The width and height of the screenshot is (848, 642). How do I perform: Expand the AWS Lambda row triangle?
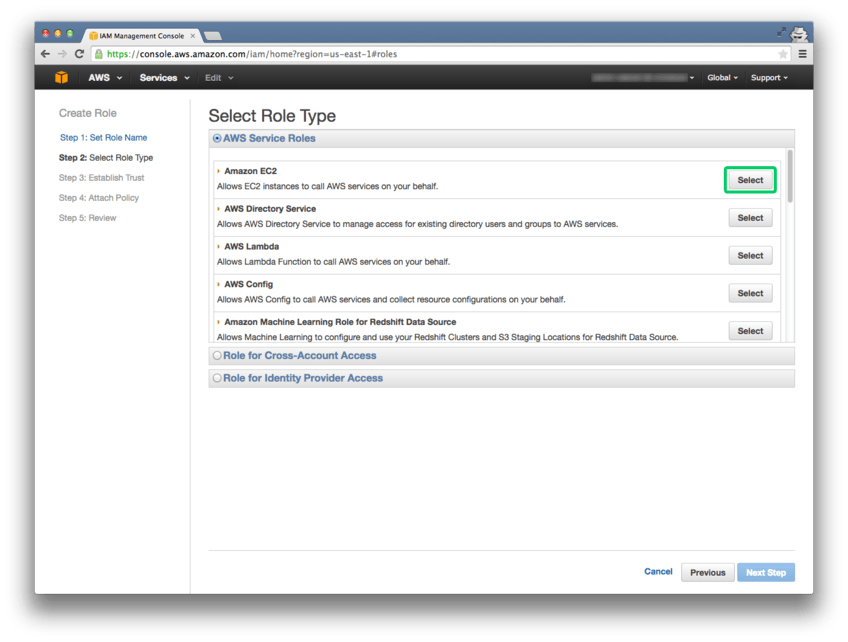click(218, 247)
